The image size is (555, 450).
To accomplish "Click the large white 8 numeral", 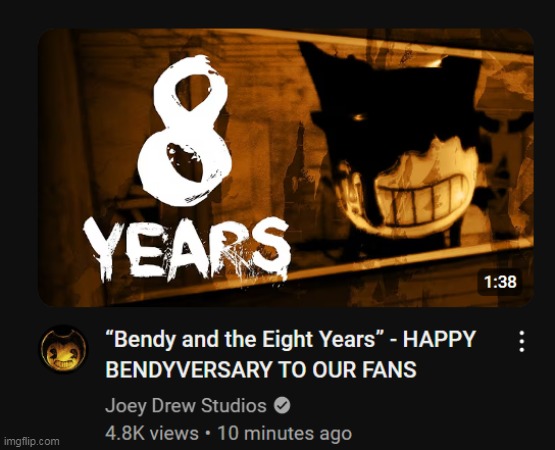I will point(185,130).
